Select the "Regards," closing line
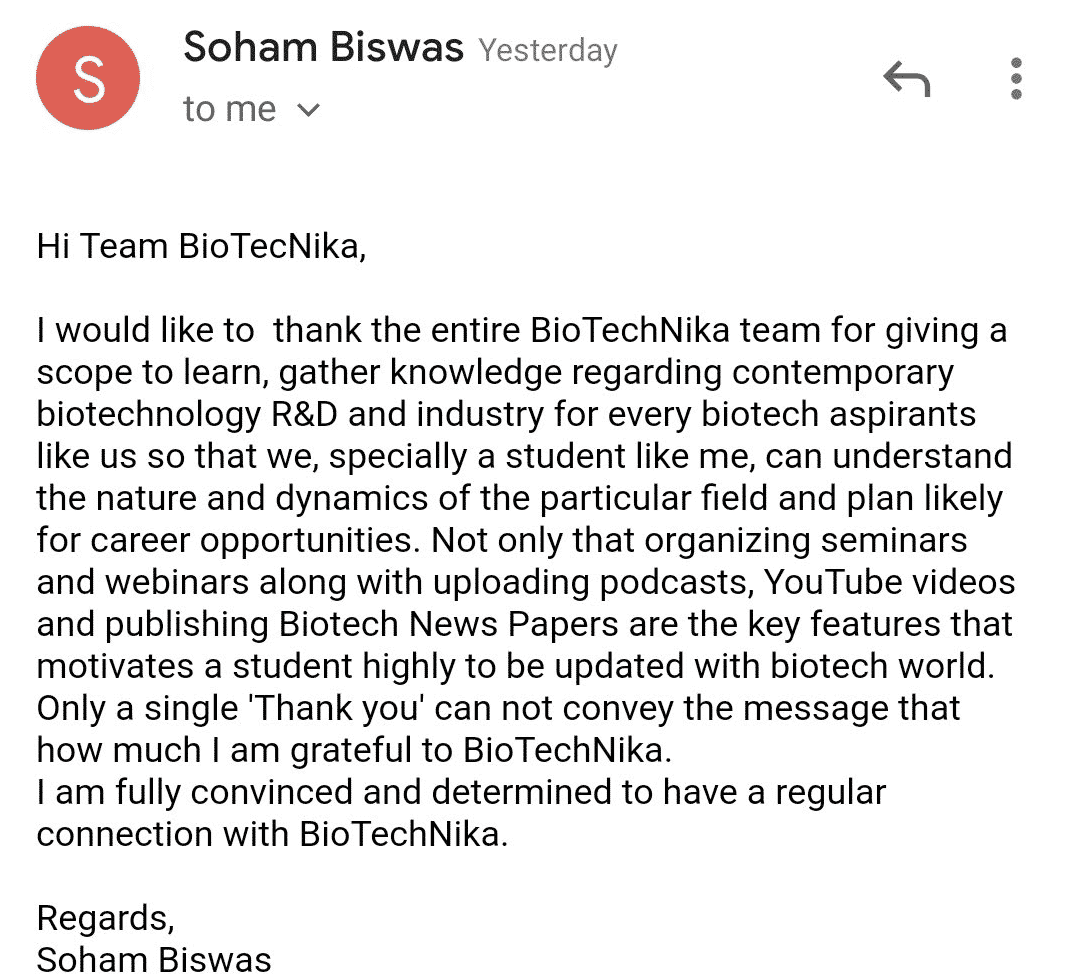 [x=106, y=918]
